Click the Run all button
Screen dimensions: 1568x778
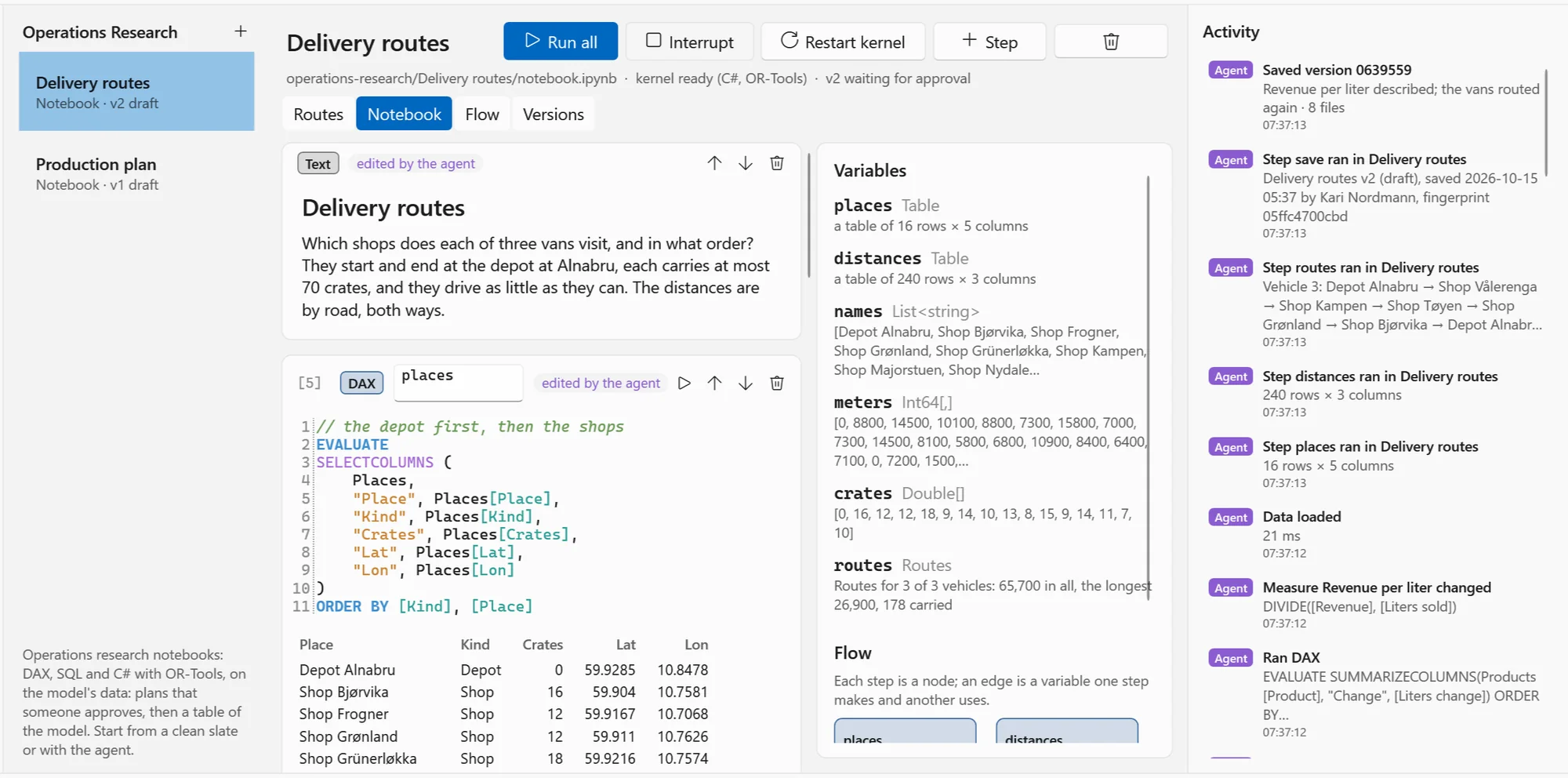point(561,42)
